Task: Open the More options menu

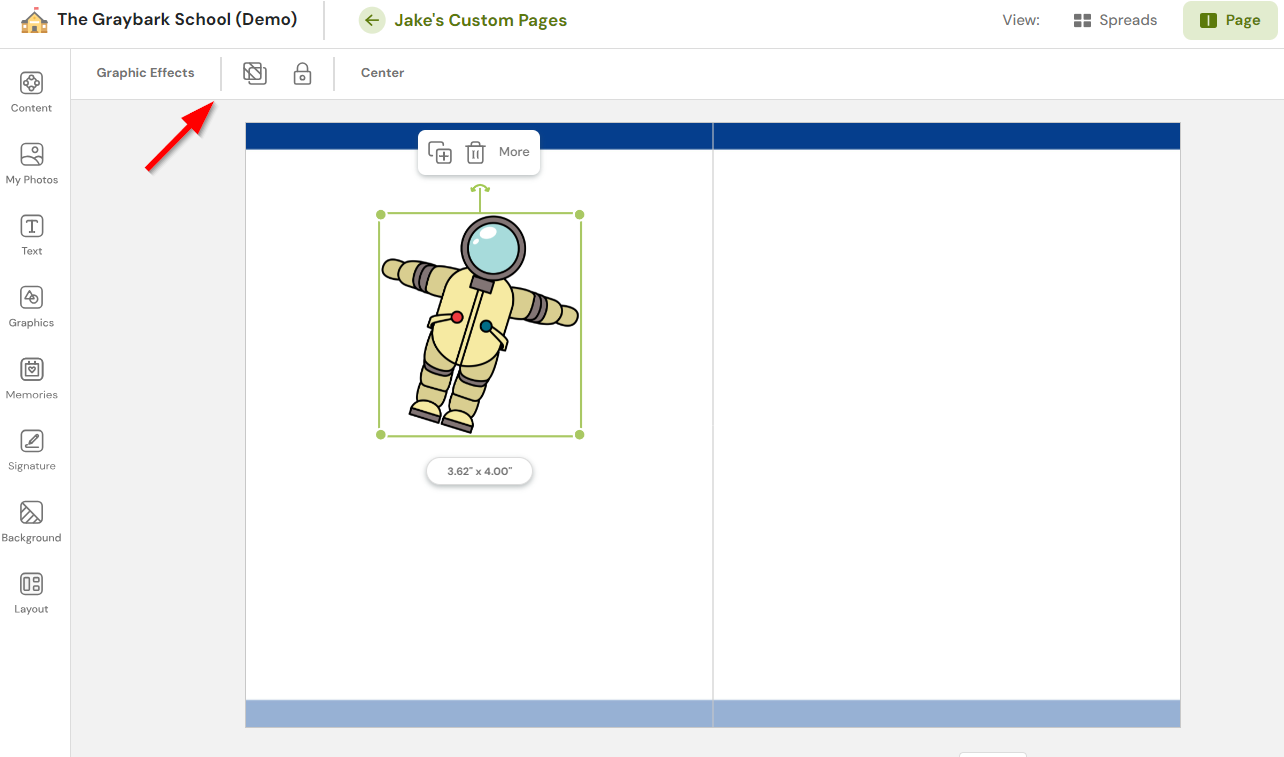Action: (x=514, y=152)
